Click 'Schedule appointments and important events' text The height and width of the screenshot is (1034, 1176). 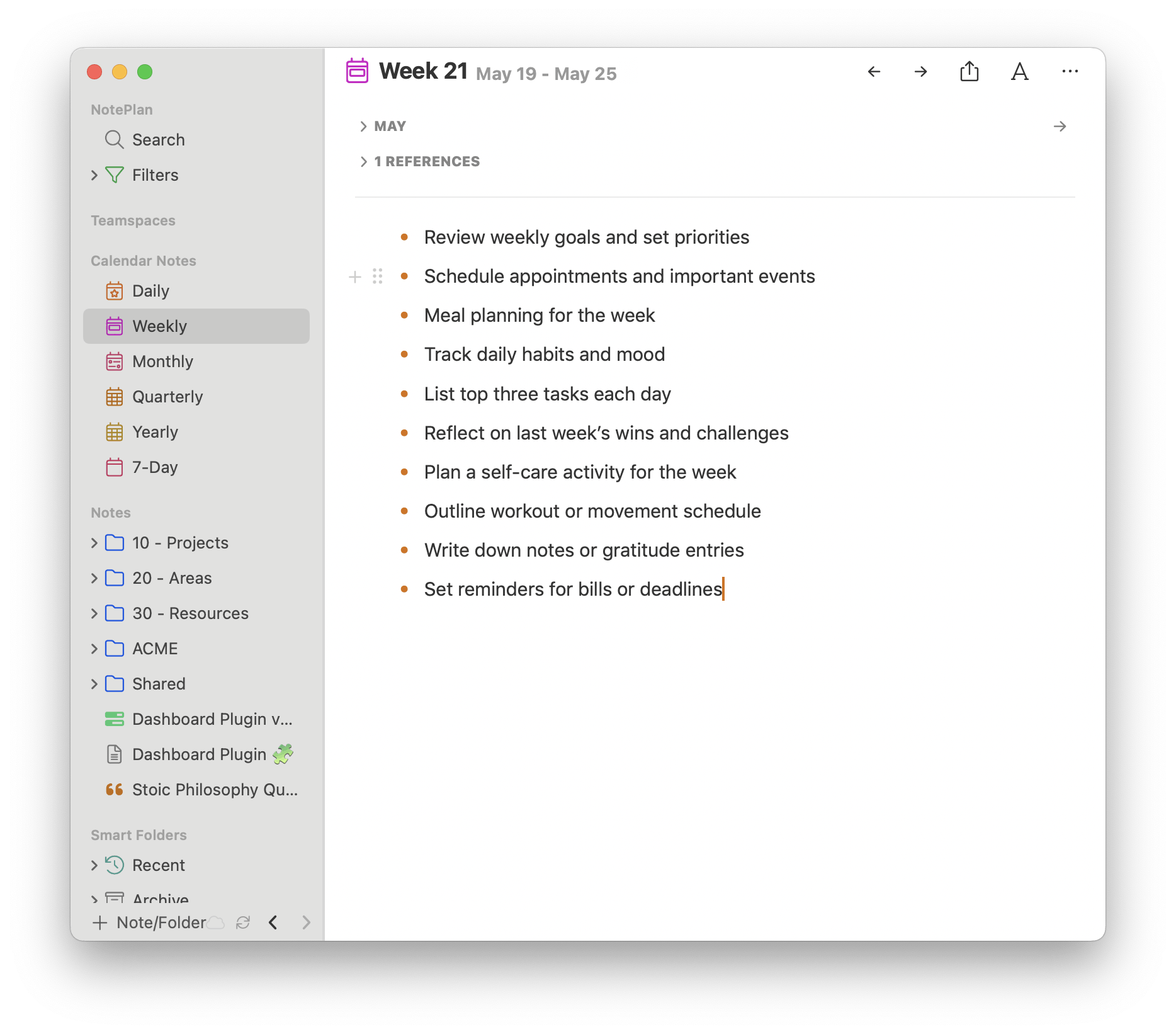[619, 276]
